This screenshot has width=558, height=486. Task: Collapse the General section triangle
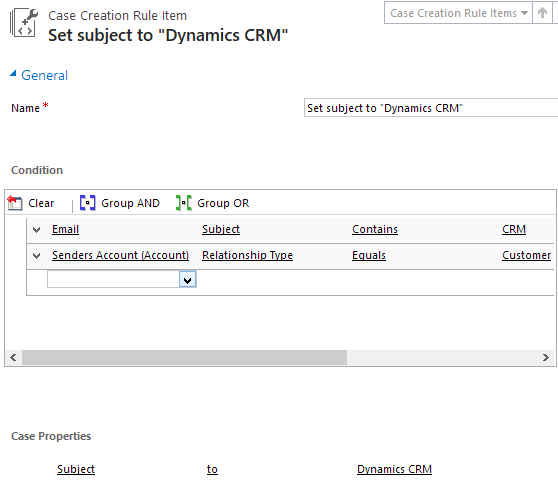(13, 74)
